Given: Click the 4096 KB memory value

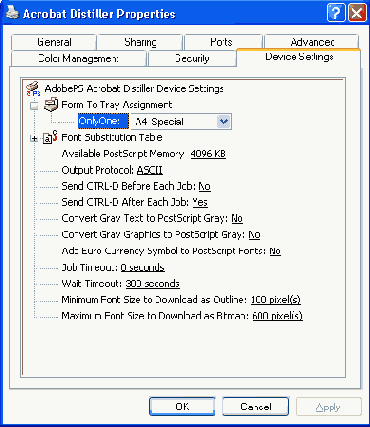Looking at the screenshot, I should tap(208, 154).
